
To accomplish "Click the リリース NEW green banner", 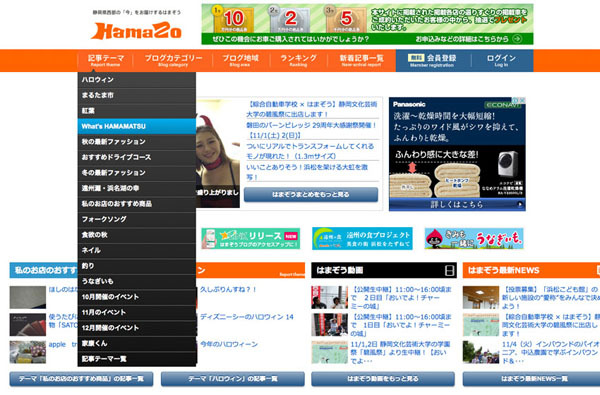I will tap(251, 238).
